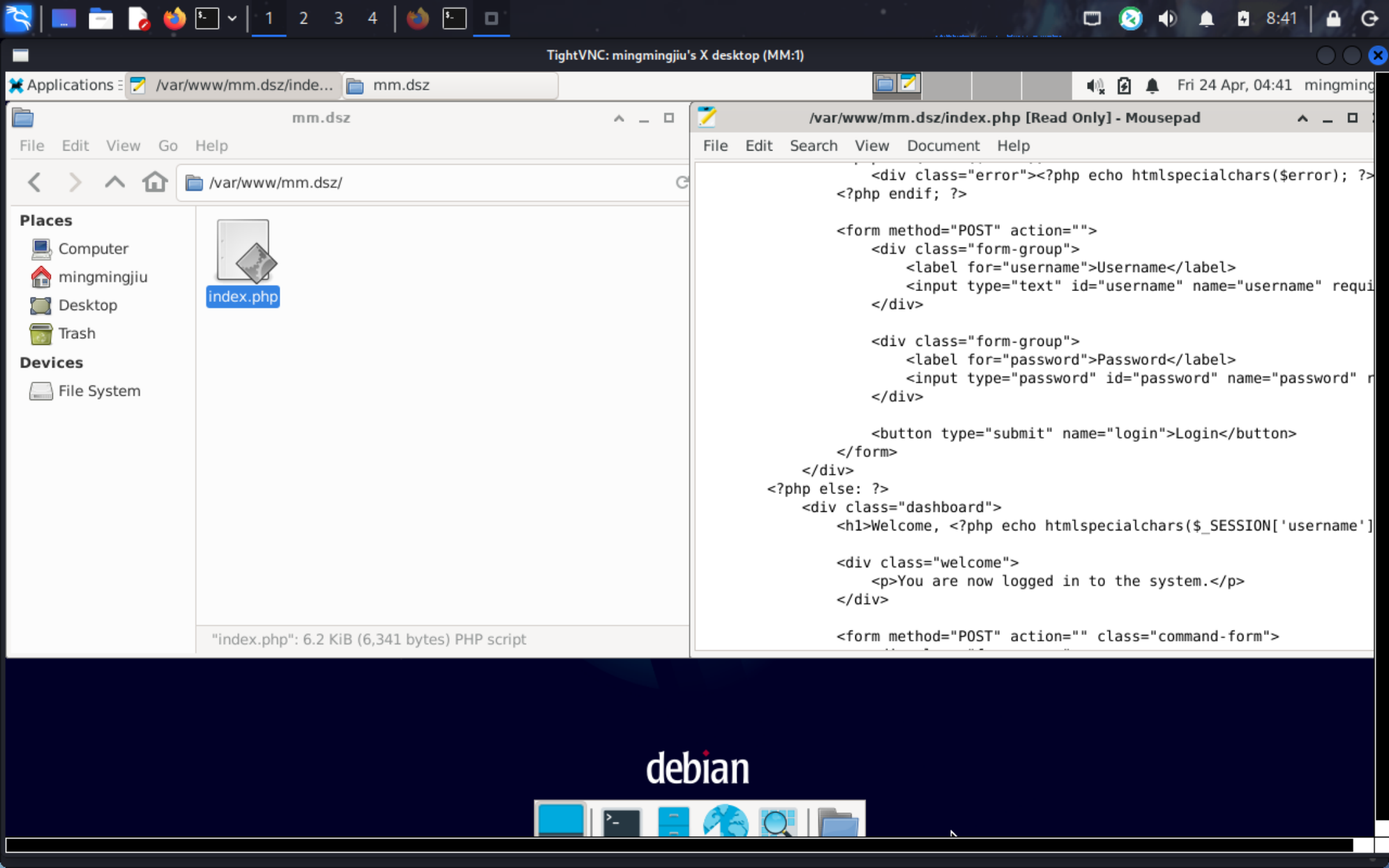Launch web browser globe in bottom dock
This screenshot has width=1389, height=868.
click(x=725, y=821)
